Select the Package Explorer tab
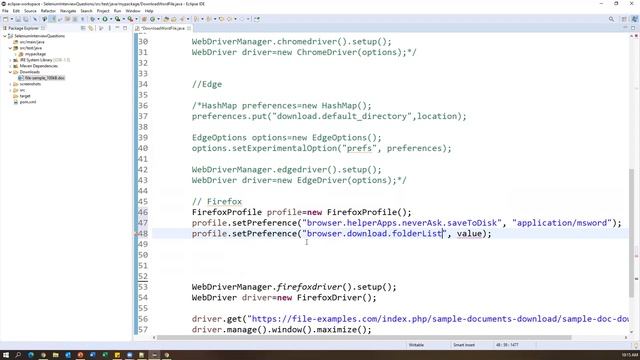640x360 pixels. tap(23, 28)
